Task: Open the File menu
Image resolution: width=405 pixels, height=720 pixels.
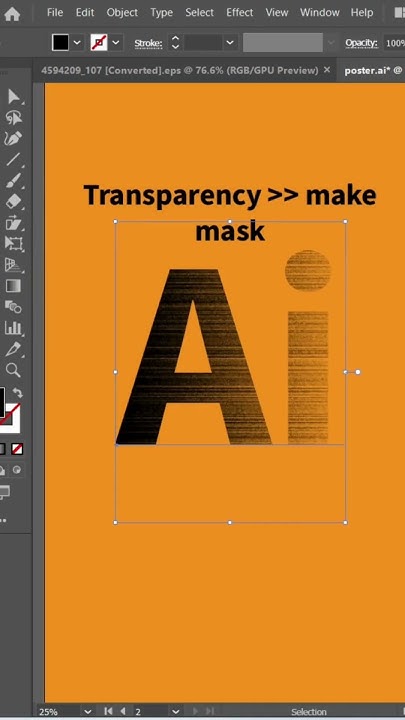Action: (x=55, y=13)
